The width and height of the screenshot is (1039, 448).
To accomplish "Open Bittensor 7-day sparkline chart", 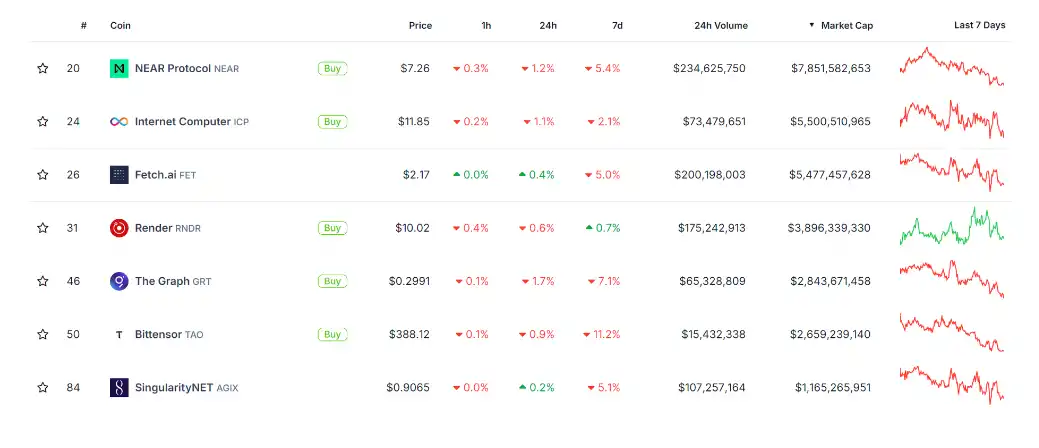I will point(952,332).
